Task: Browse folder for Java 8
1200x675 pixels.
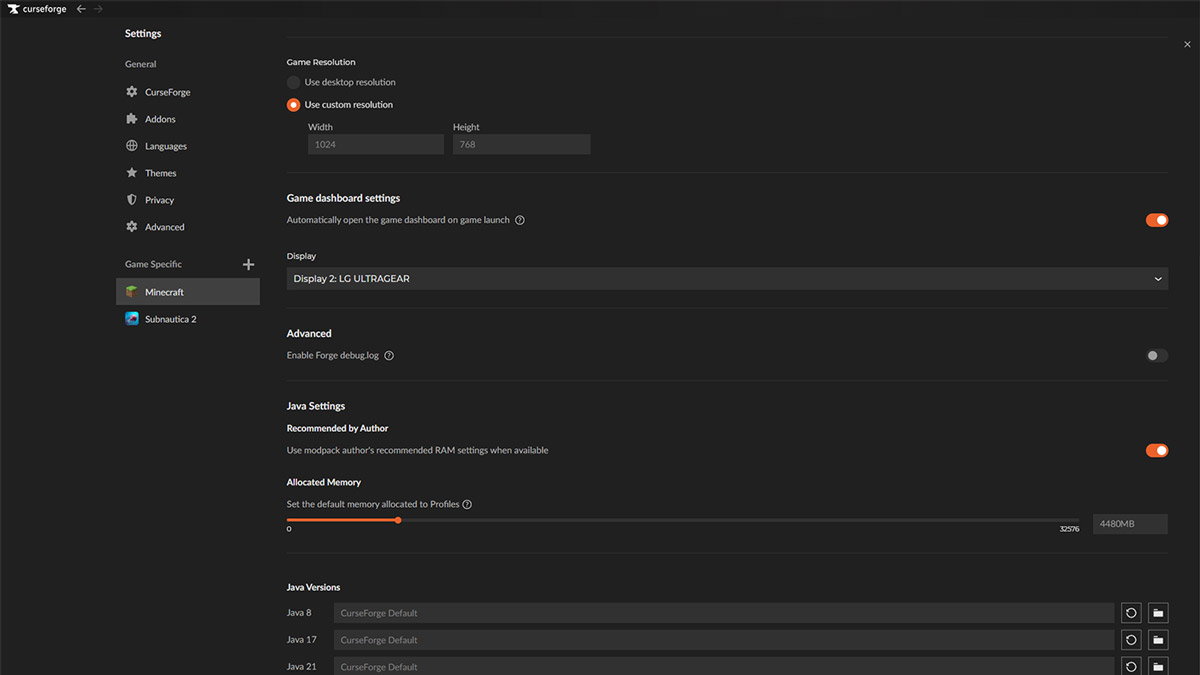Action: point(1158,613)
